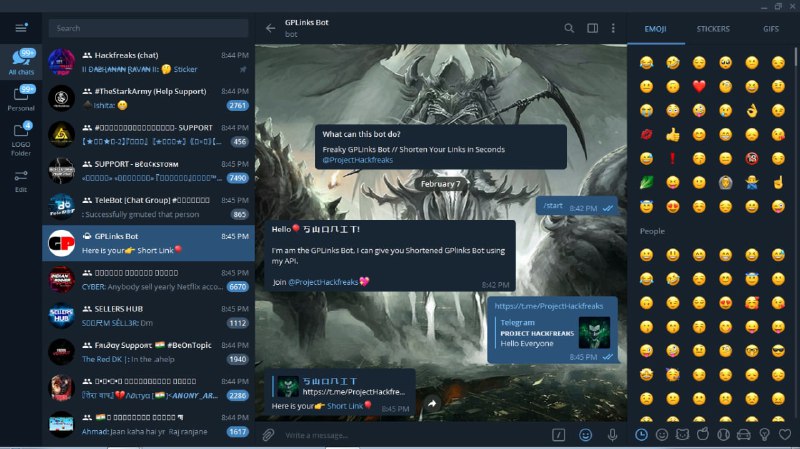The width and height of the screenshot is (800, 449).
Task: Jump to objects lightbulb emoji category
Action: [764, 435]
